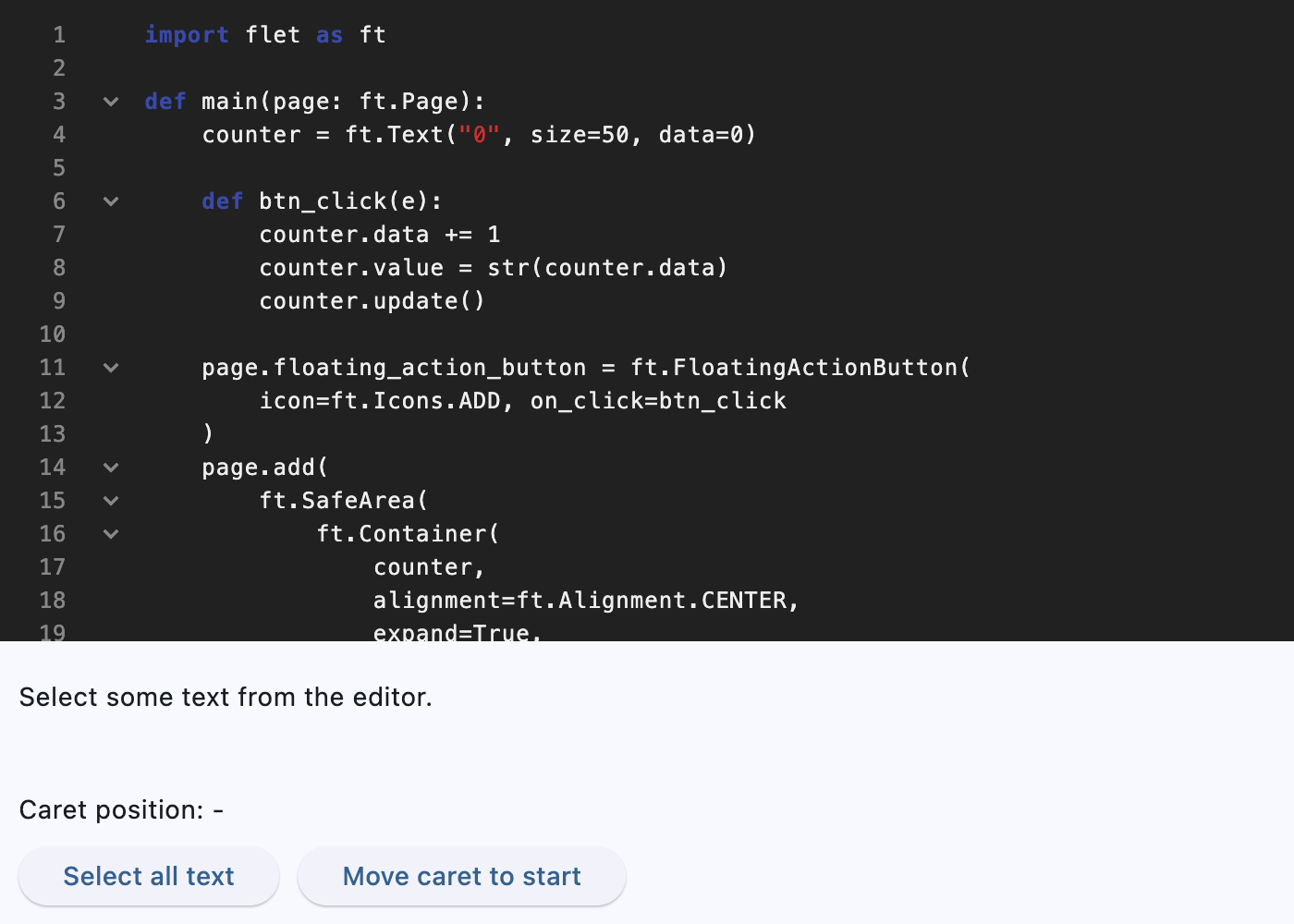Collapse the btn_click function fold
This screenshot has width=1294, height=924.
point(110,201)
